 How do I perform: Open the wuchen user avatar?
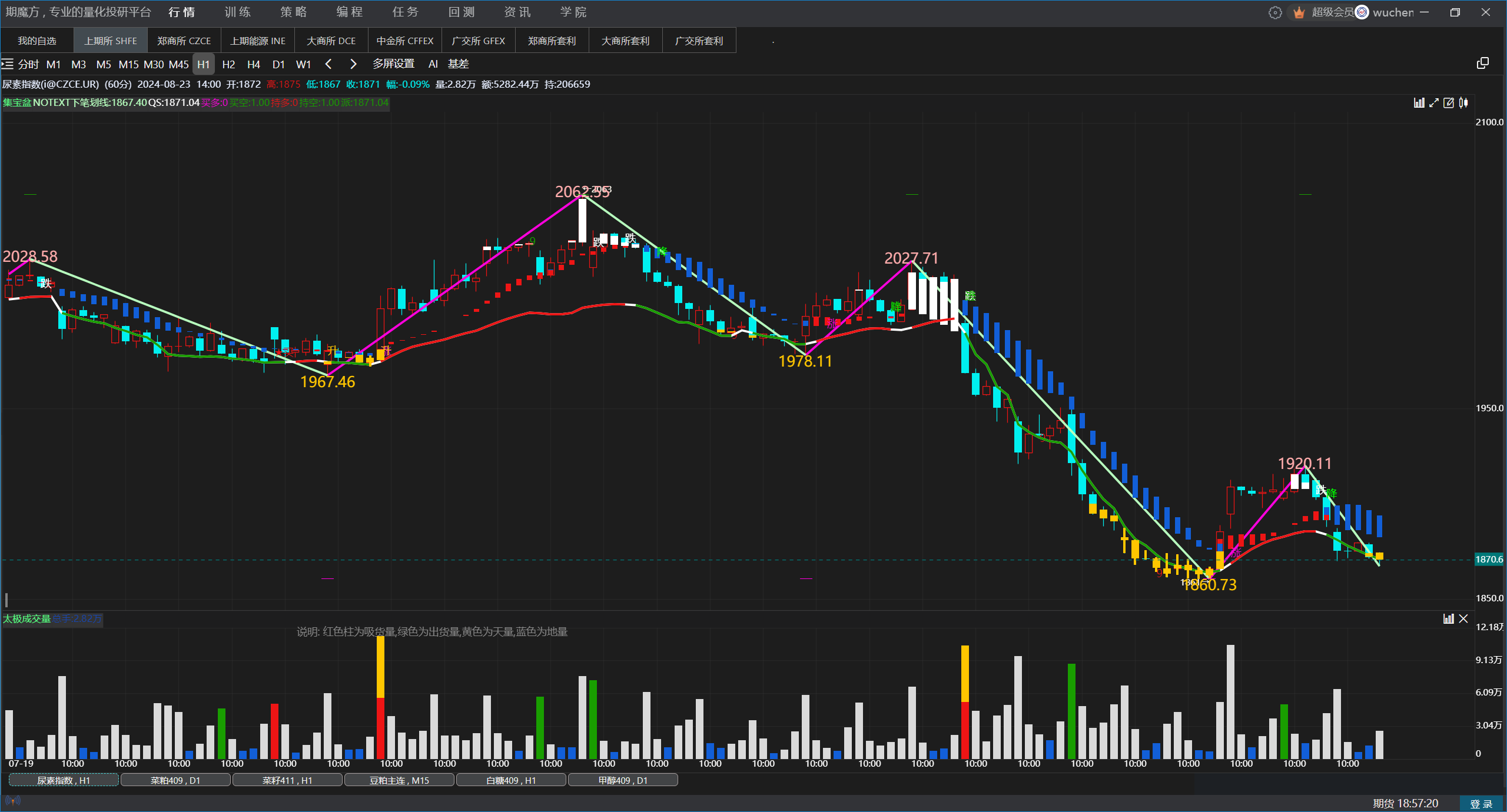(x=1362, y=12)
